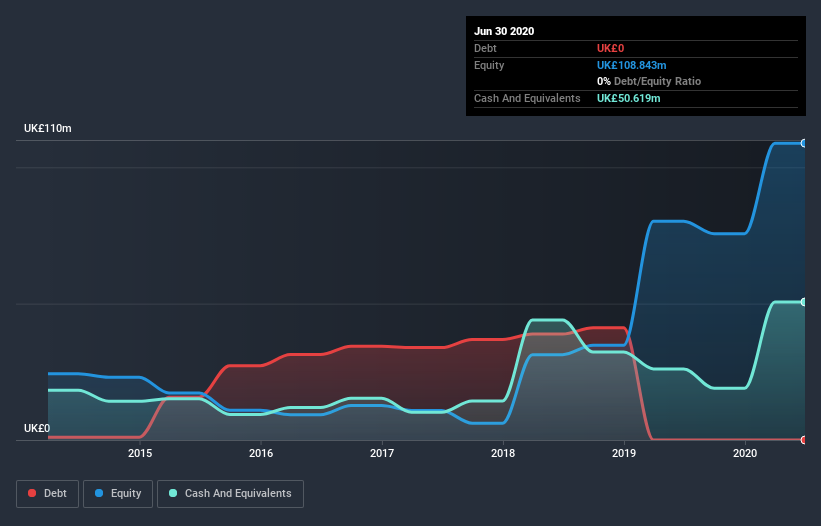Click the 2019 x-axis label
This screenshot has width=821, height=526.
coord(624,453)
